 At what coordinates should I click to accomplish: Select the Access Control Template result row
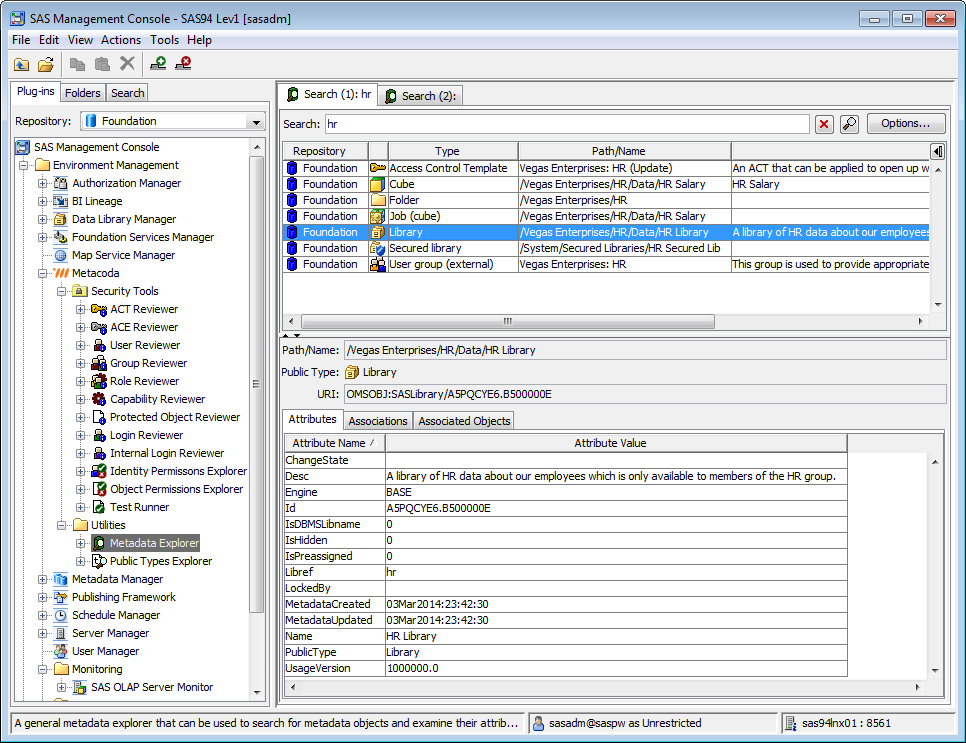(606, 168)
